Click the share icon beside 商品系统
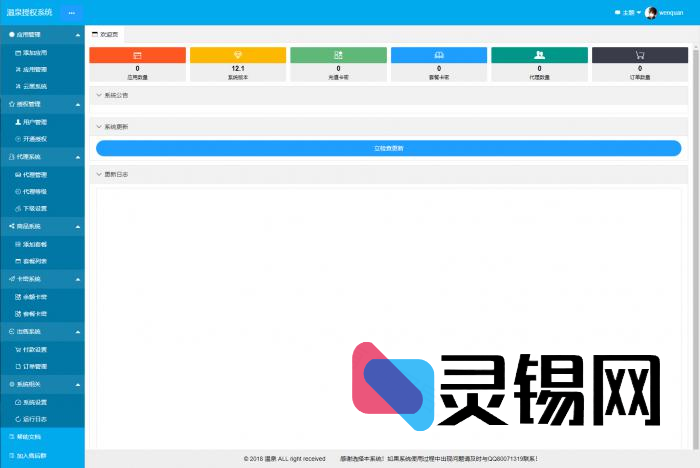The image size is (700, 468). [12, 226]
